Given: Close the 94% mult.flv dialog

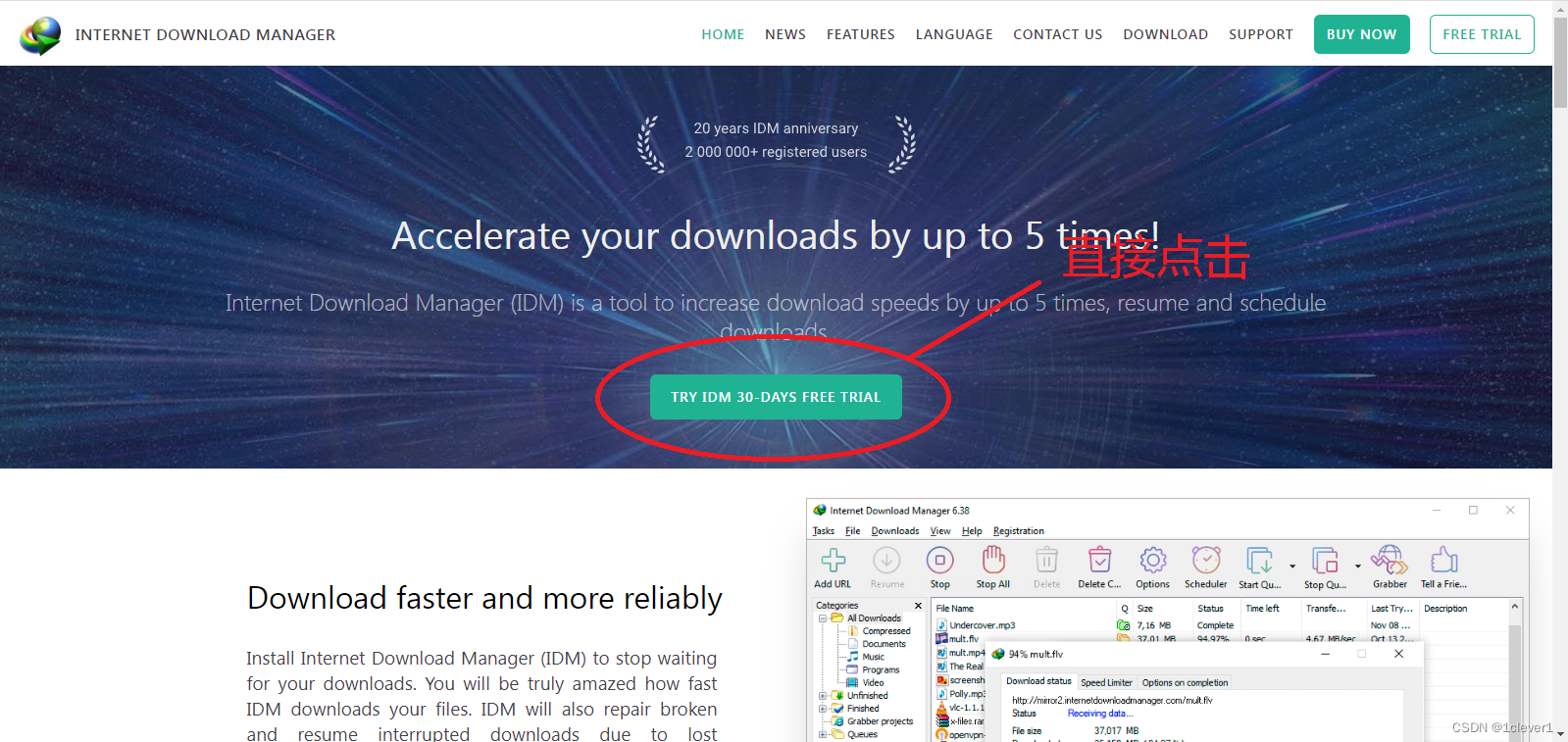Looking at the screenshot, I should pos(1398,654).
